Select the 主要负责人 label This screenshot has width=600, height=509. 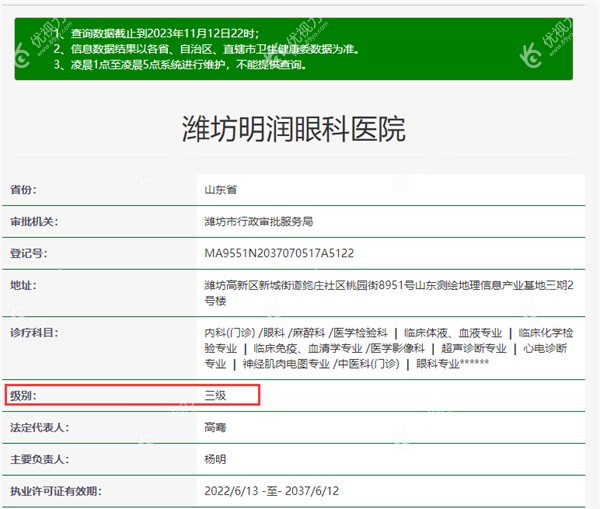pos(39,459)
